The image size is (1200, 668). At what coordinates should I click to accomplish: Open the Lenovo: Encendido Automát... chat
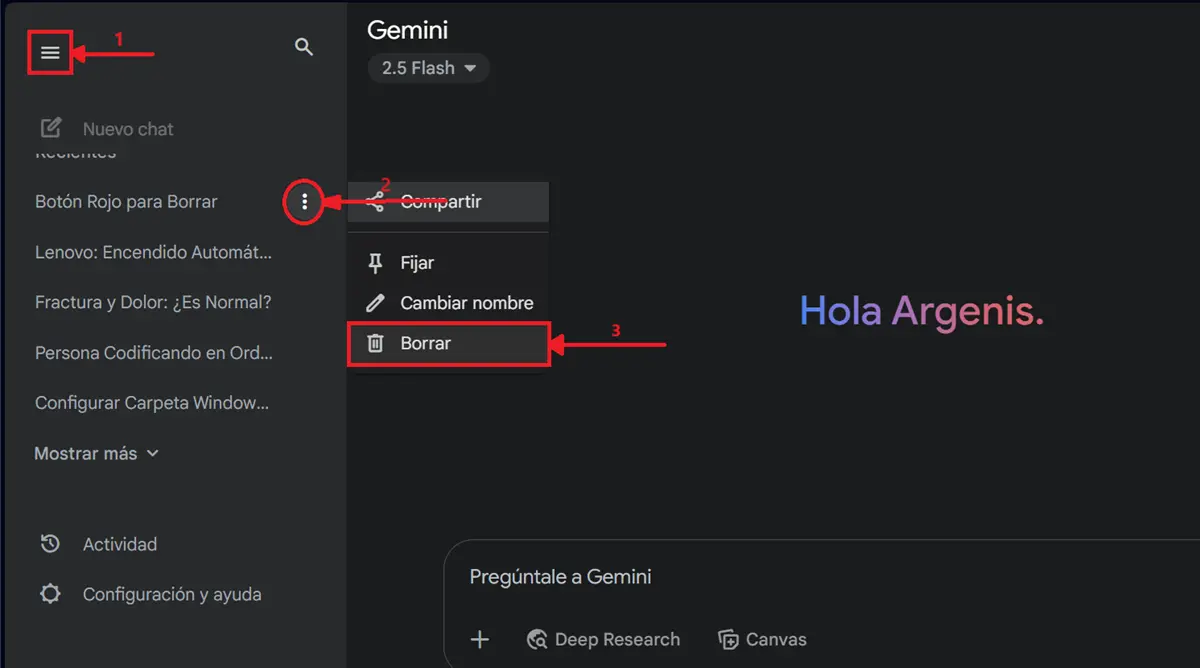153,252
